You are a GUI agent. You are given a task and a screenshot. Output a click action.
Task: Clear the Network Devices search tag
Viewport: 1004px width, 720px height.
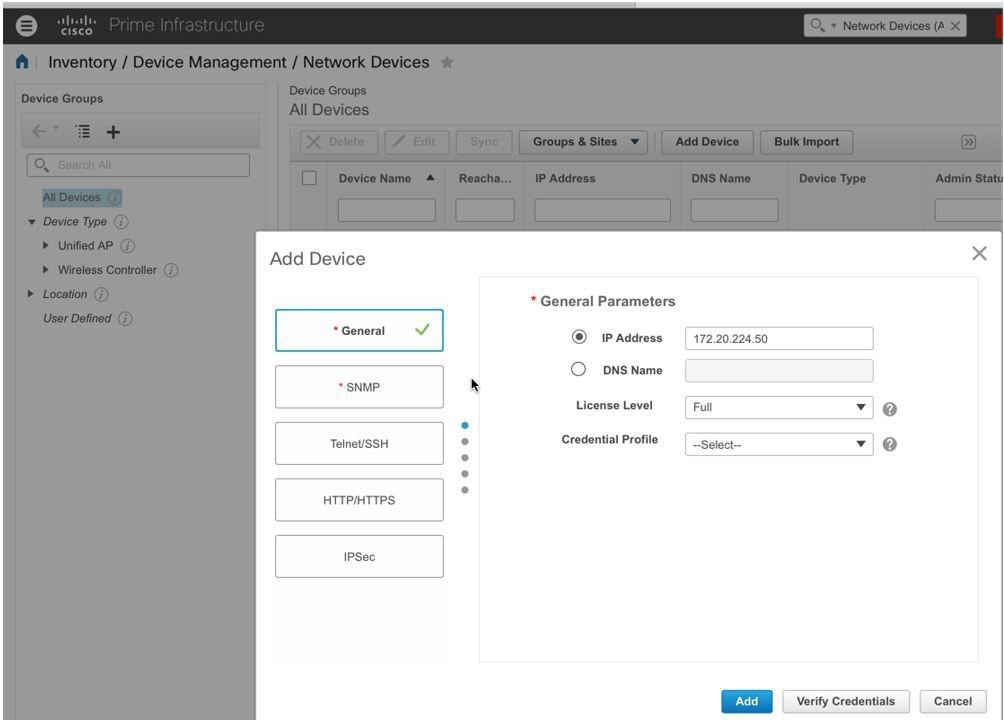click(x=955, y=26)
